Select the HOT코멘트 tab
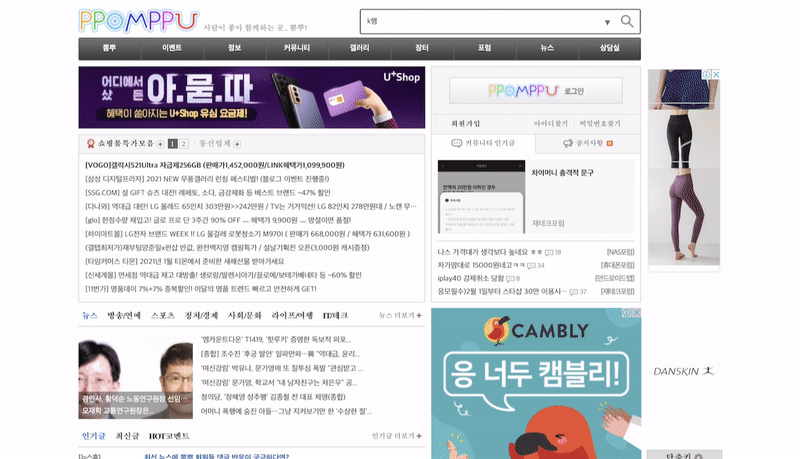Screen dimensions: 800x459 click(x=169, y=436)
